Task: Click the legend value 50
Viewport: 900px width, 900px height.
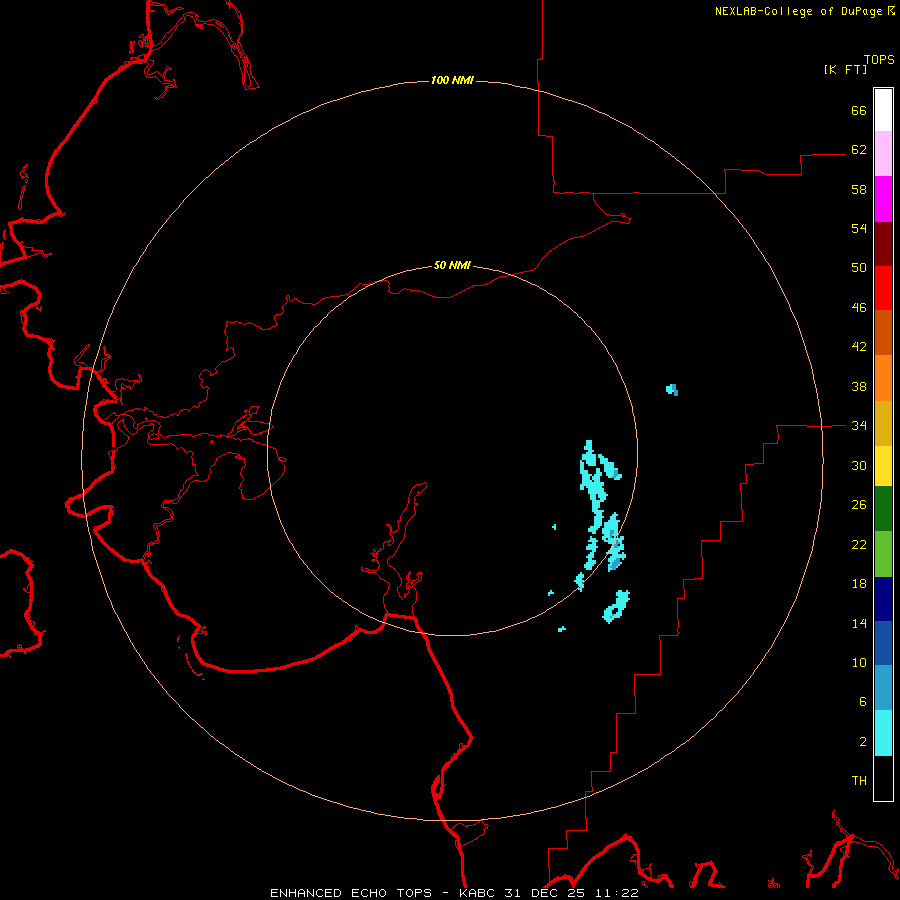Action: pyautogui.click(x=859, y=267)
